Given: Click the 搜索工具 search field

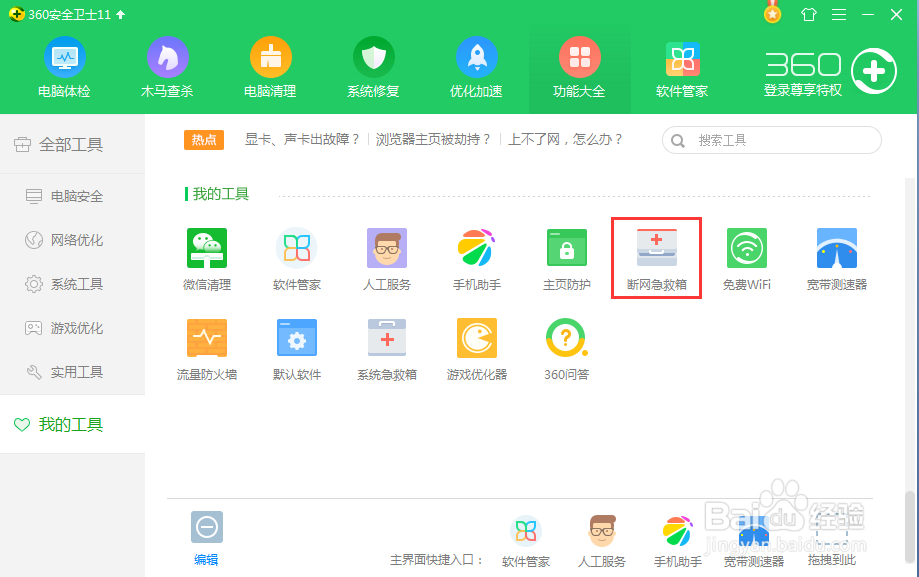Looking at the screenshot, I should (771, 140).
